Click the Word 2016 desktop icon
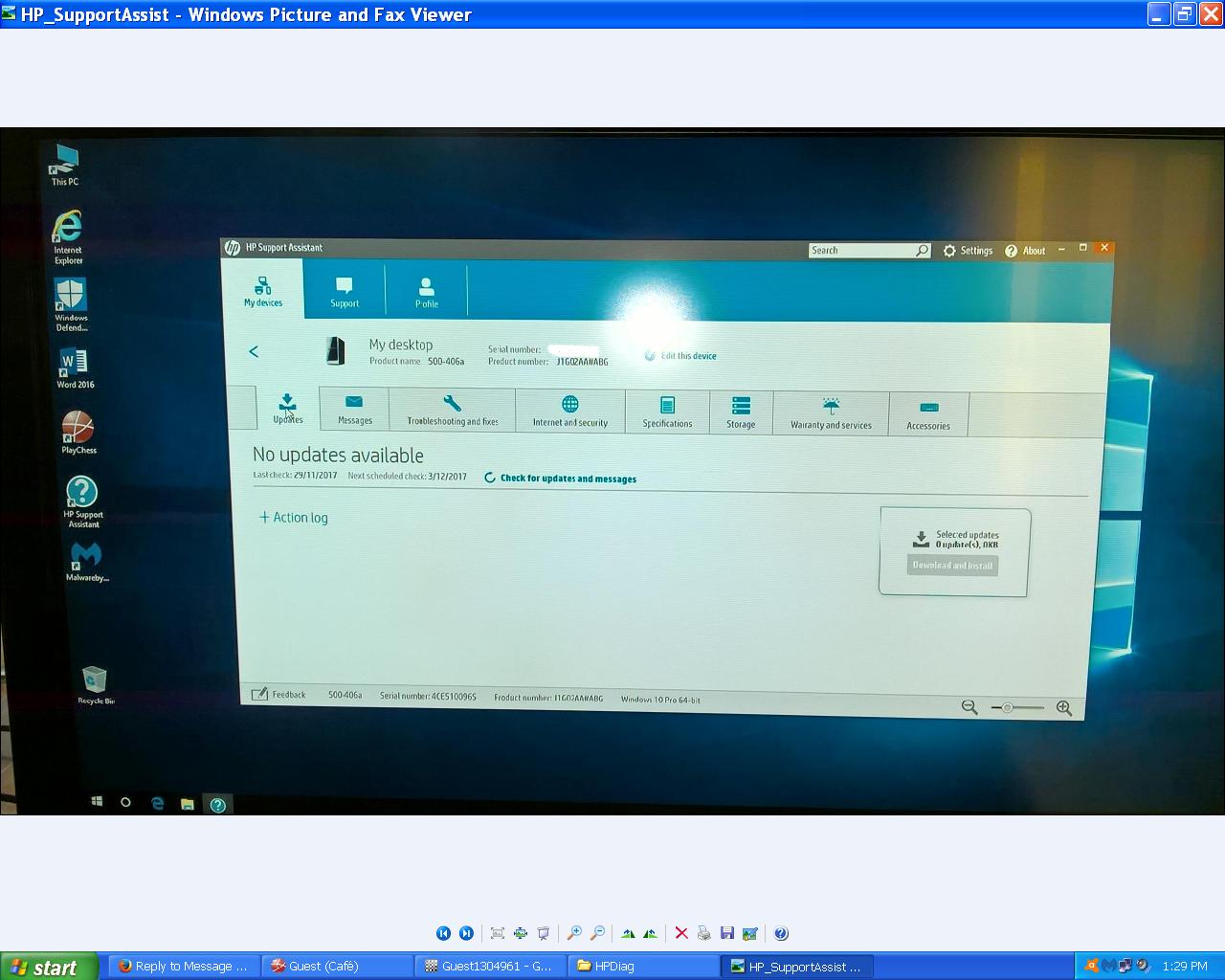The image size is (1225, 980). [75, 367]
